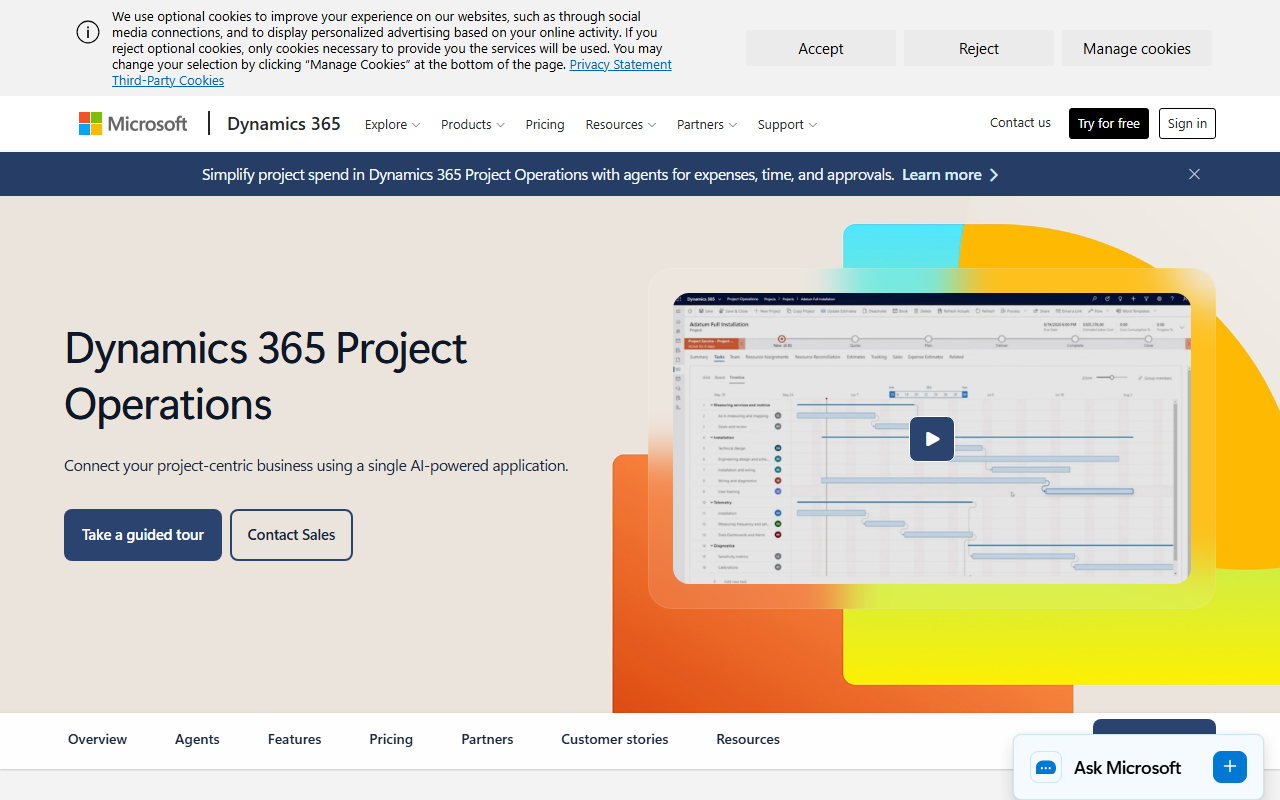Switch to the Partners tab in page navigation
This screenshot has width=1280, height=800.
487,740
